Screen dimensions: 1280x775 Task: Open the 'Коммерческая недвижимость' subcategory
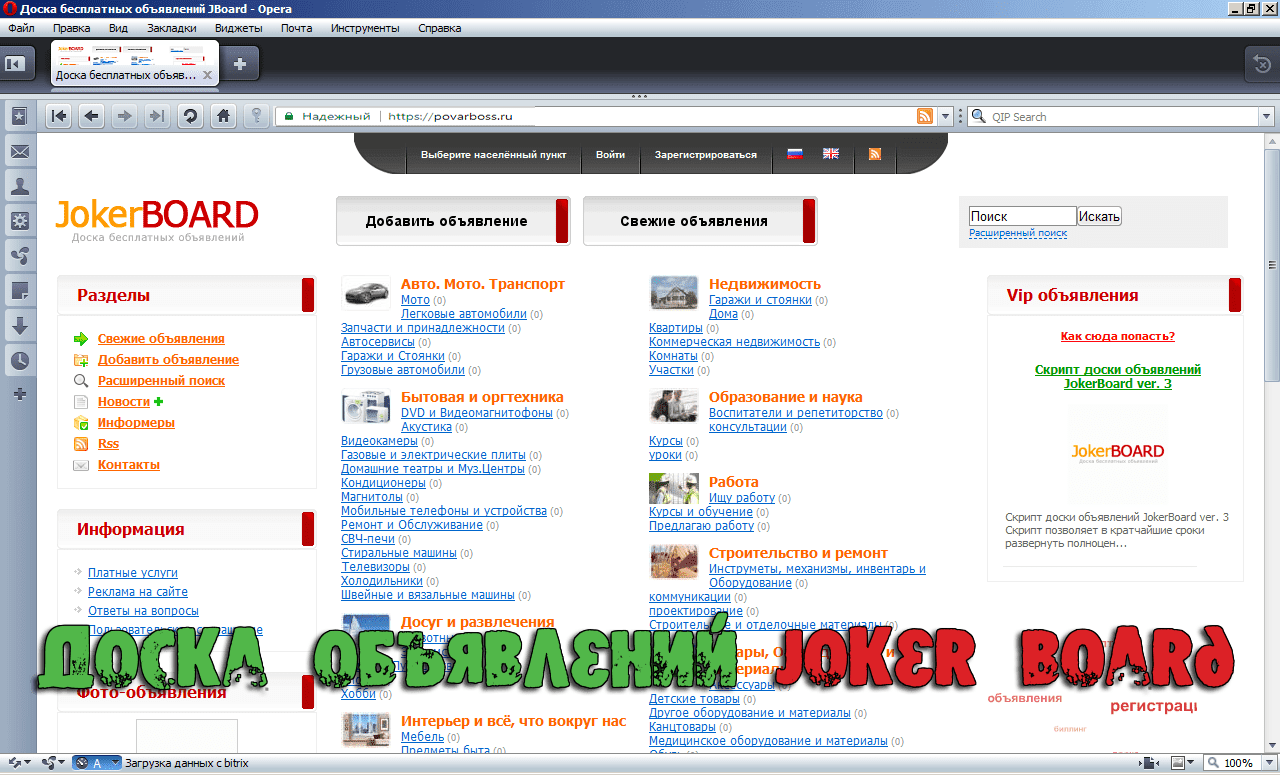point(734,342)
